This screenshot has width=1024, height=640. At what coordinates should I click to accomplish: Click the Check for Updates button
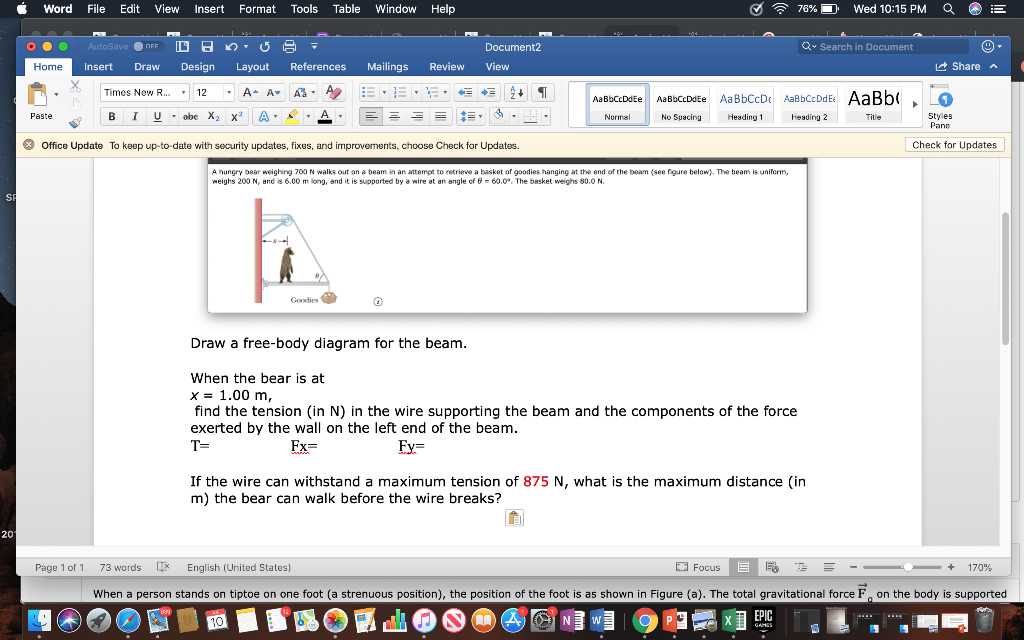954,144
